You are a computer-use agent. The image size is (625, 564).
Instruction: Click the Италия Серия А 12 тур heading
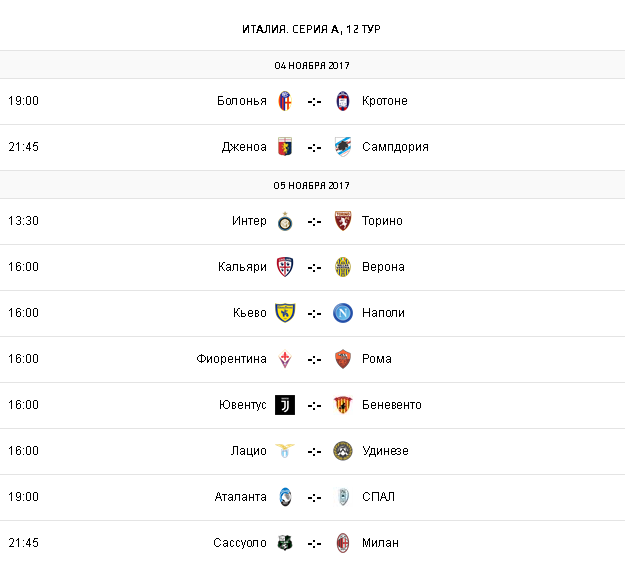coord(312,29)
